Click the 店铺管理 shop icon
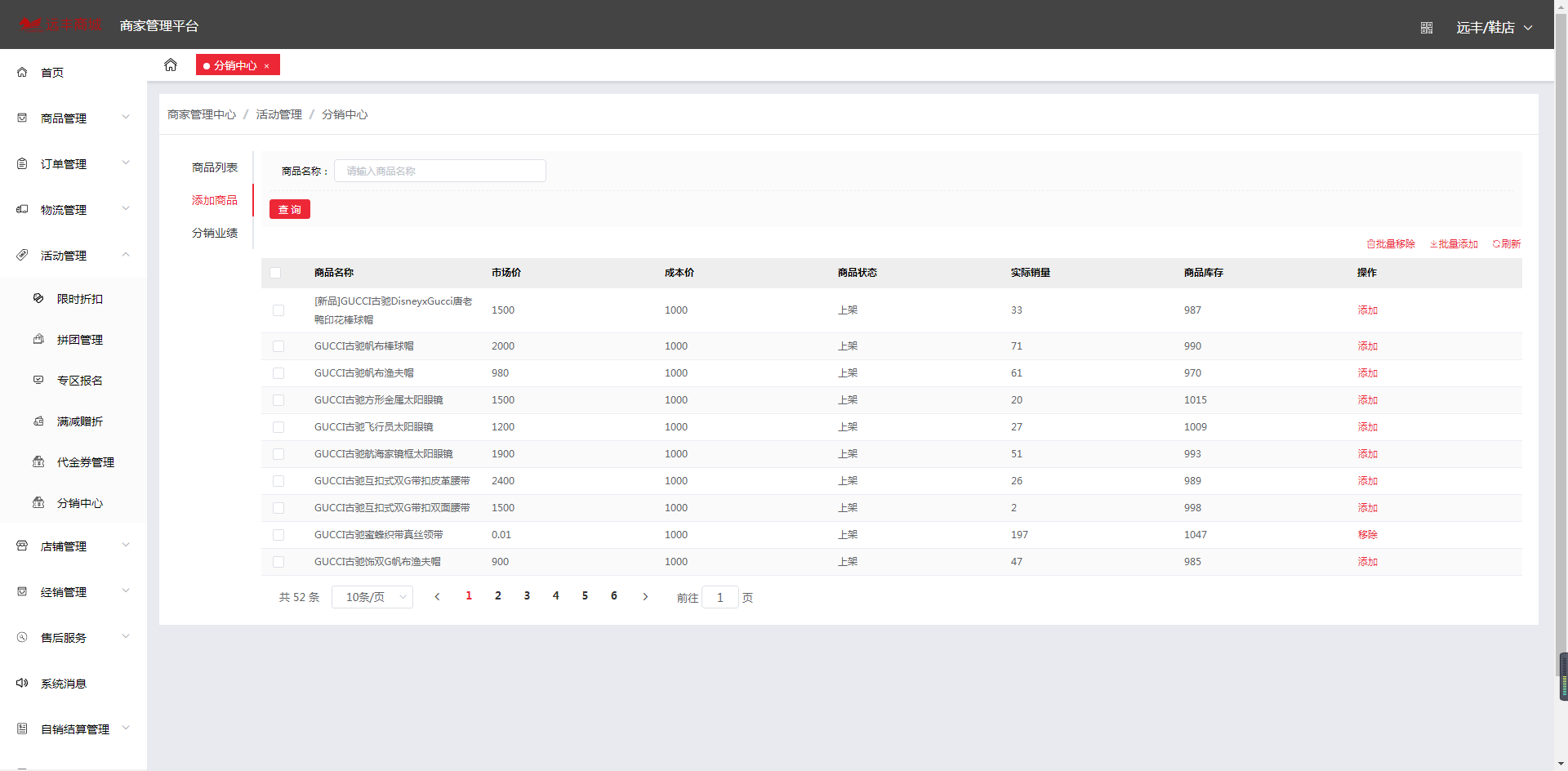 click(22, 546)
